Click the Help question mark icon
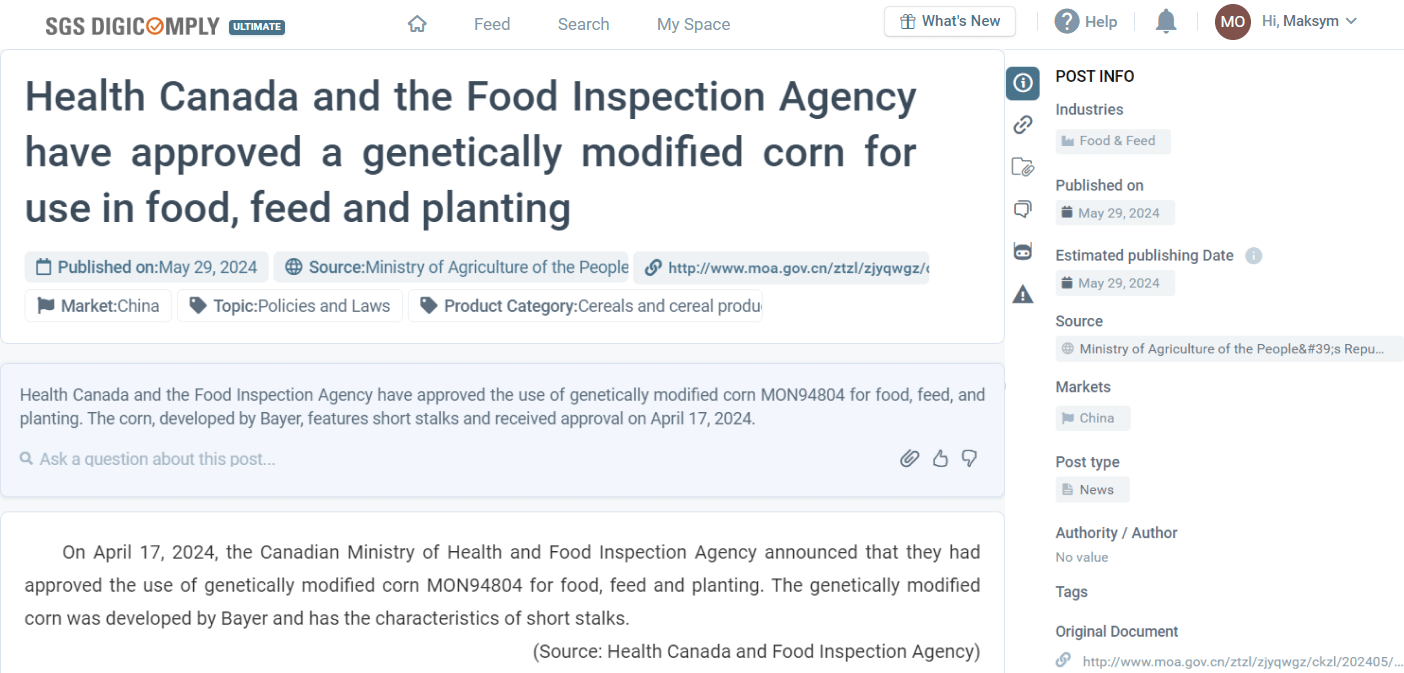 (x=1068, y=21)
